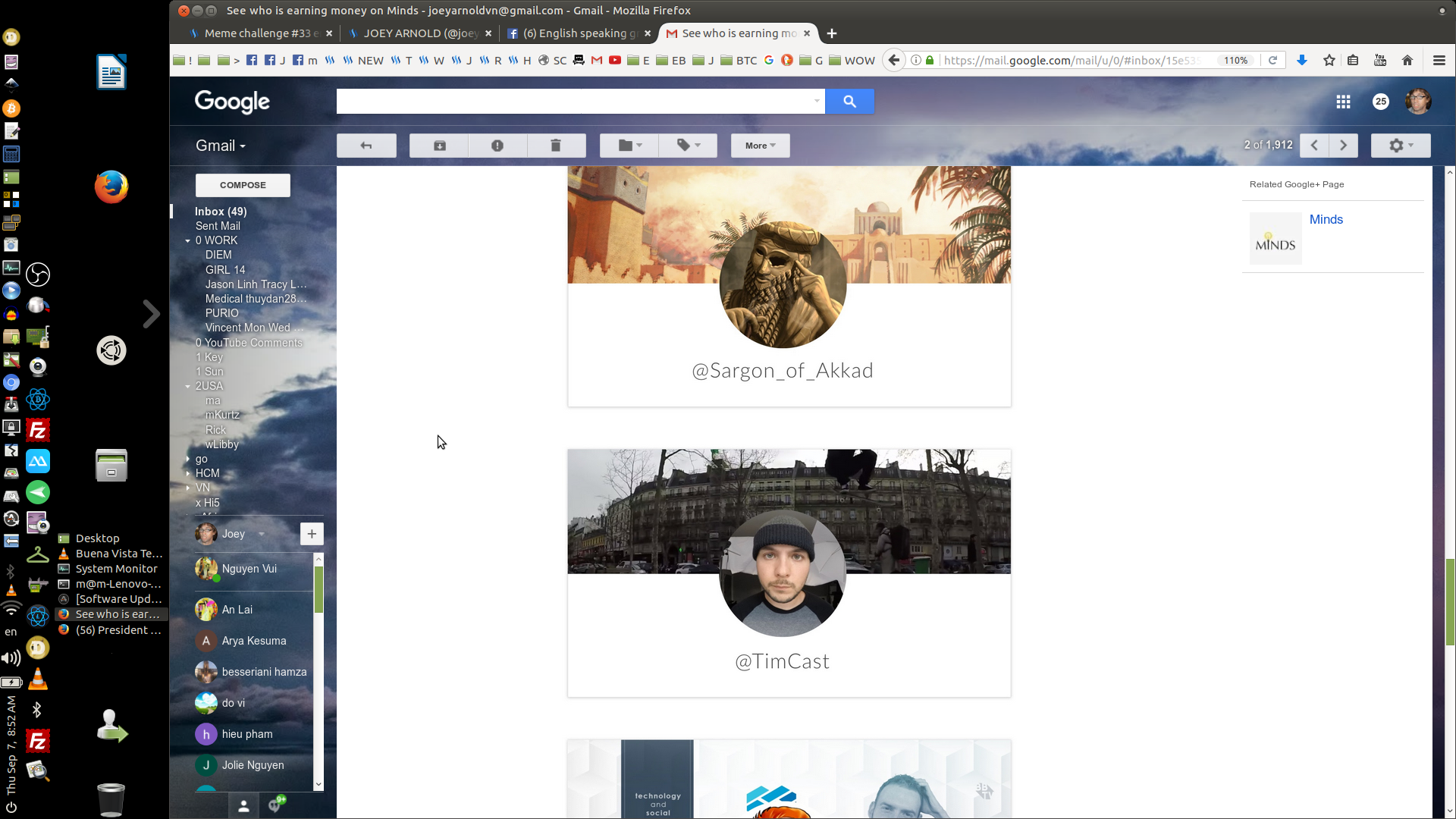Open the Minds Google+ page link
Image resolution: width=1456 pixels, height=819 pixels.
(x=1326, y=220)
